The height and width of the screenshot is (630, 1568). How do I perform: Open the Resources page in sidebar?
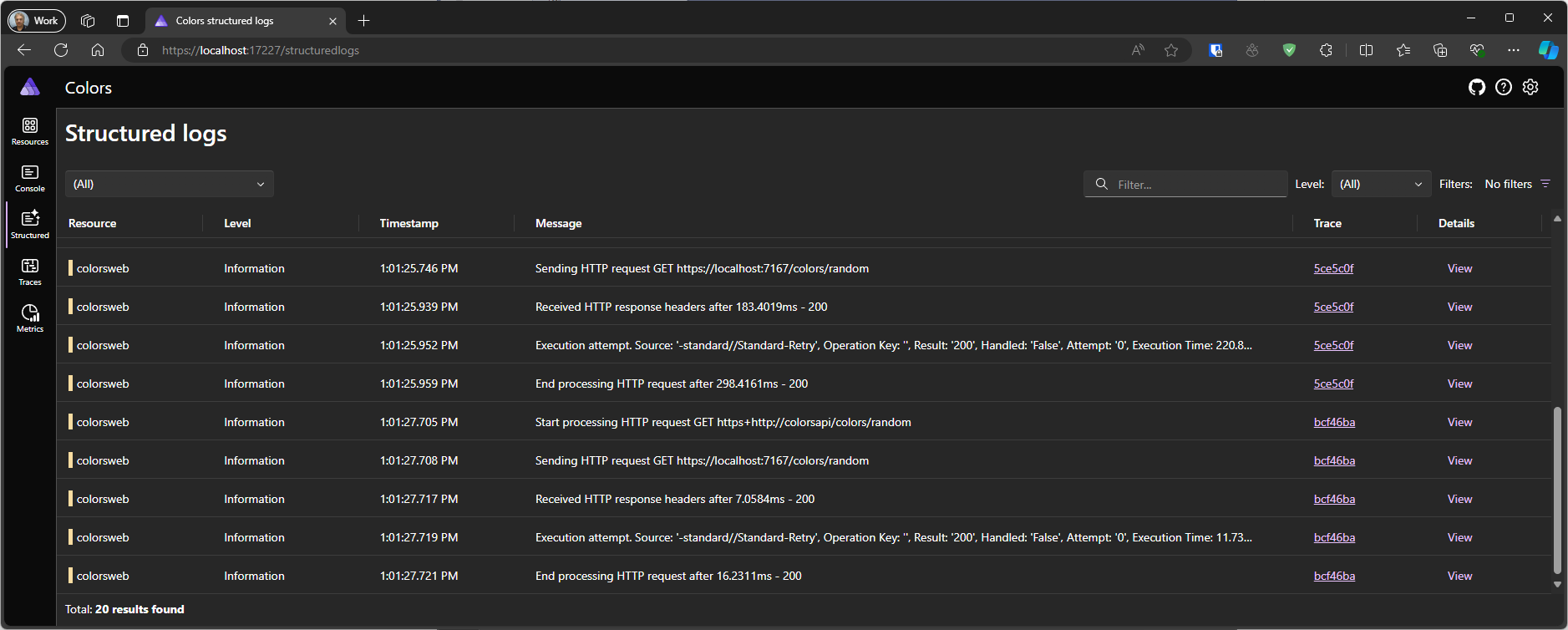pos(30,131)
